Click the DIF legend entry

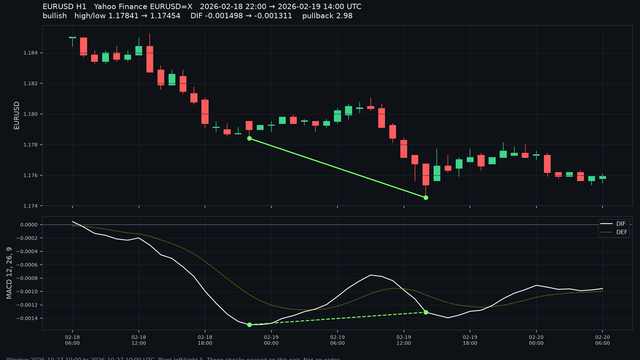pyautogui.click(x=613, y=224)
